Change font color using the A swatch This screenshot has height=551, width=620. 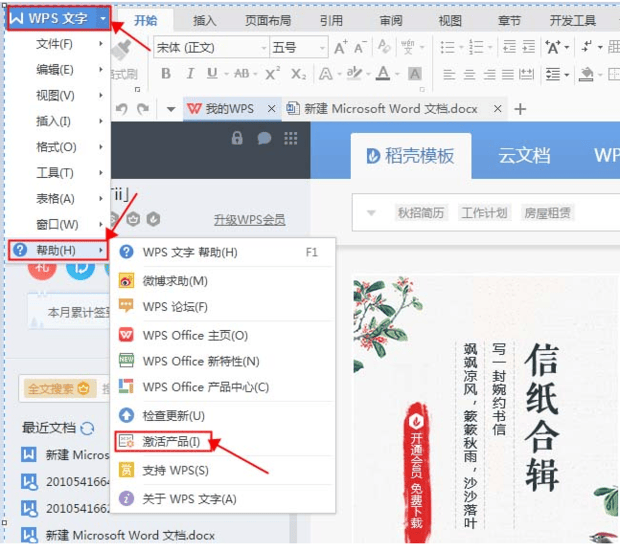click(383, 74)
